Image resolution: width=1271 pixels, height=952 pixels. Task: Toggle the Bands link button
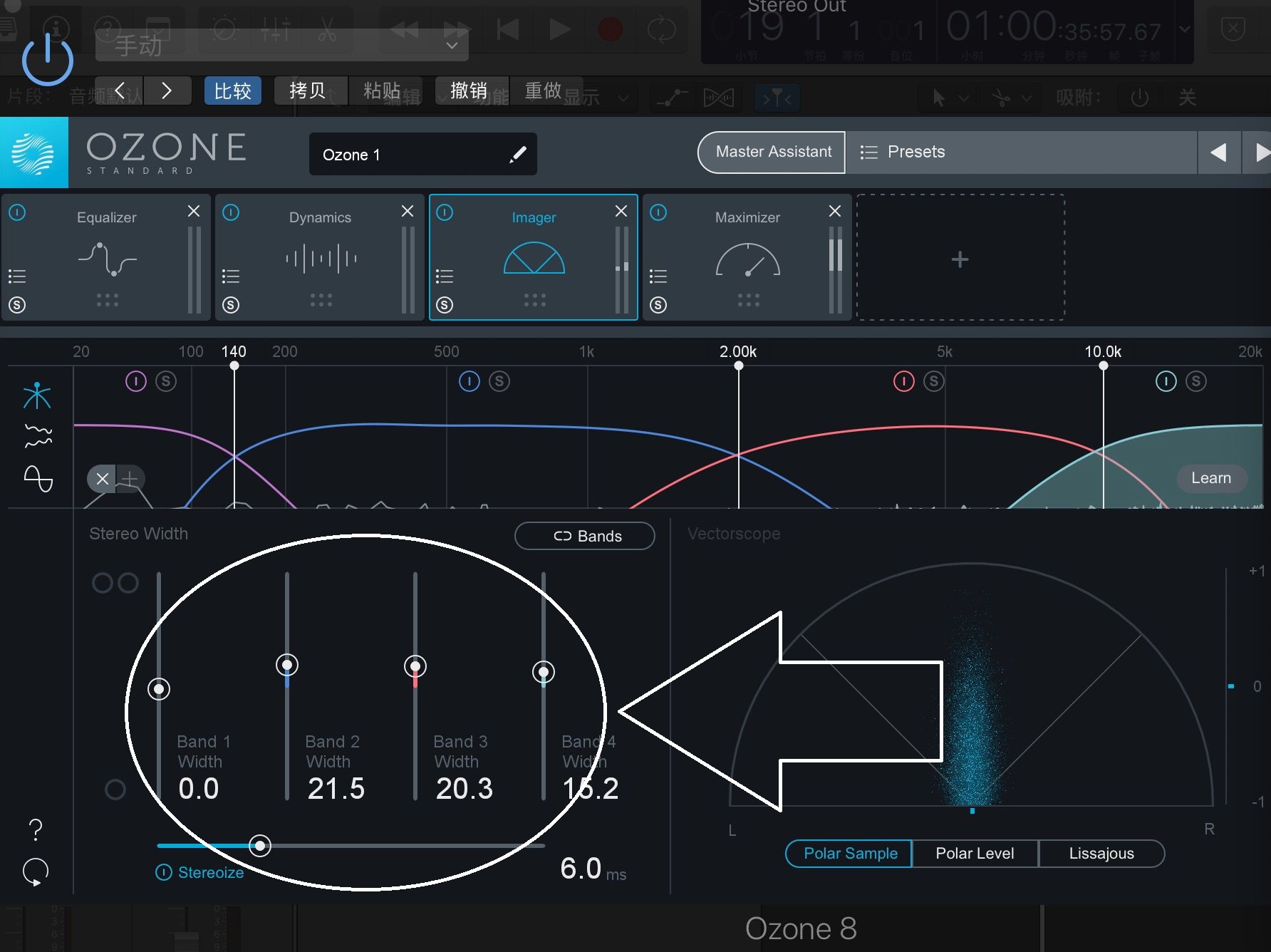coord(585,536)
